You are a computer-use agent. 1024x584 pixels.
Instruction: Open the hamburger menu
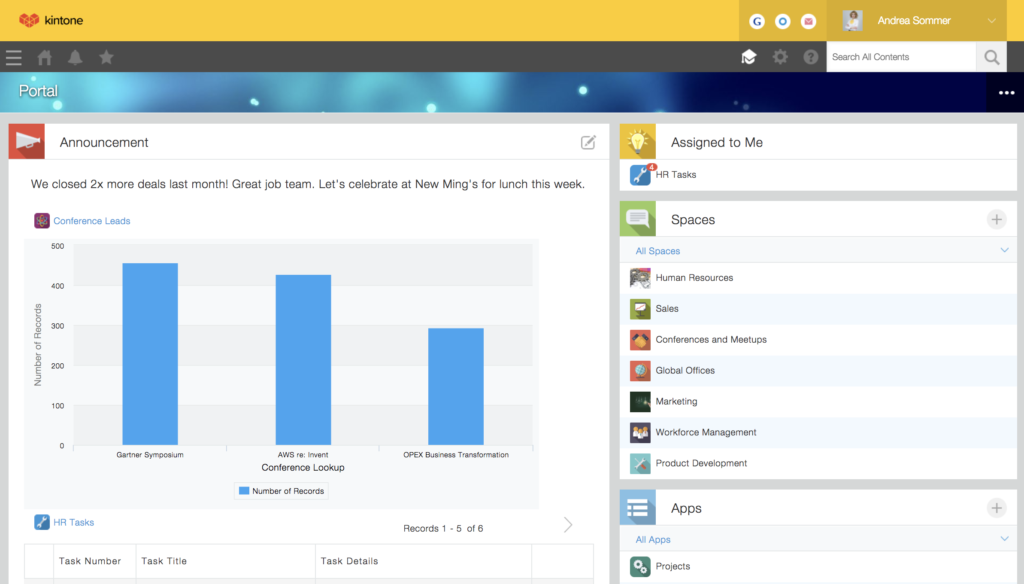(14, 57)
